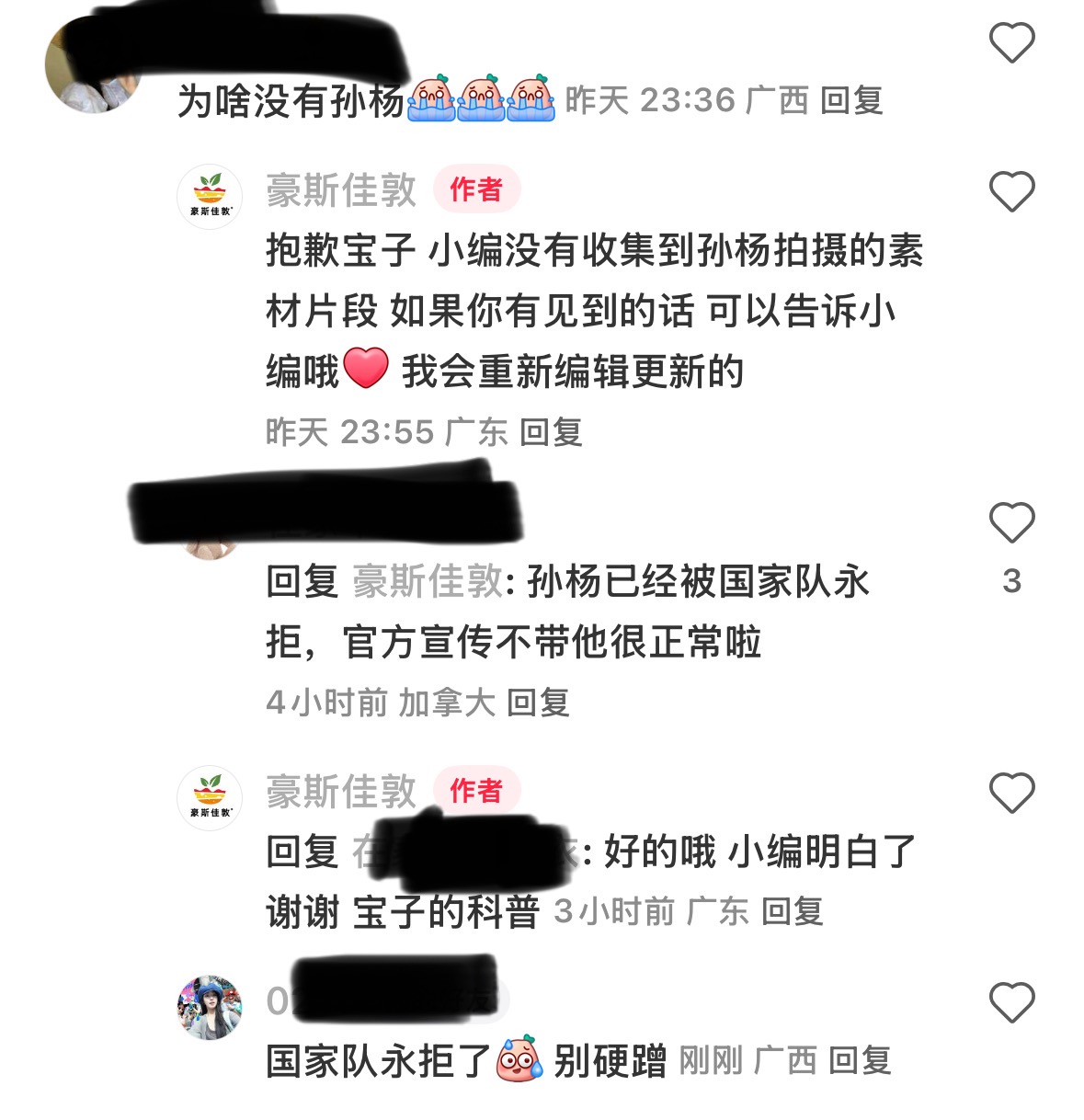This screenshot has height=1120, width=1084.
Task: Like the author's 好的哦 小编明白了 reply
Action: coord(1011,793)
